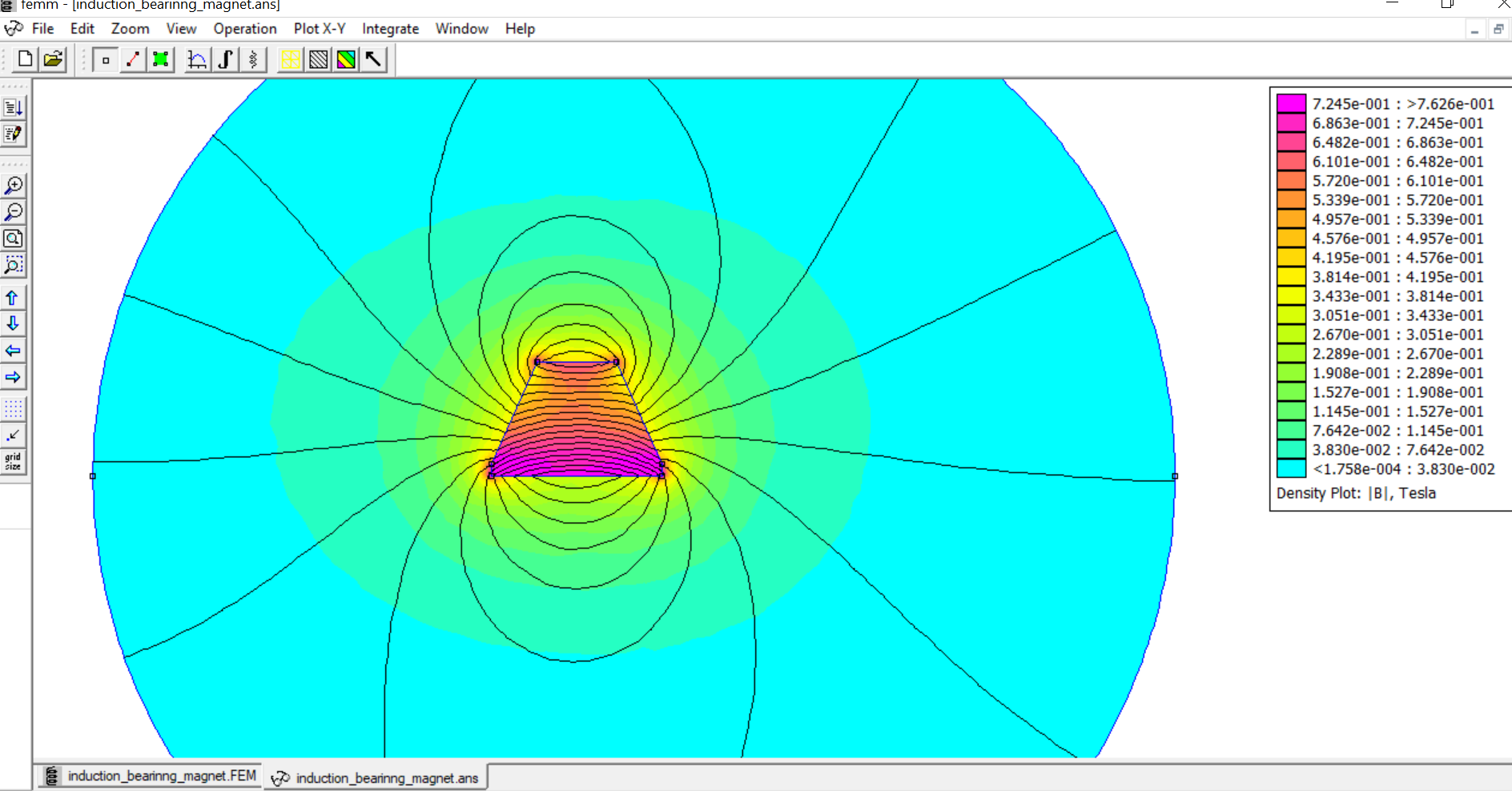This screenshot has height=791, width=1512.
Task: Open the Help menu
Action: pos(520,29)
